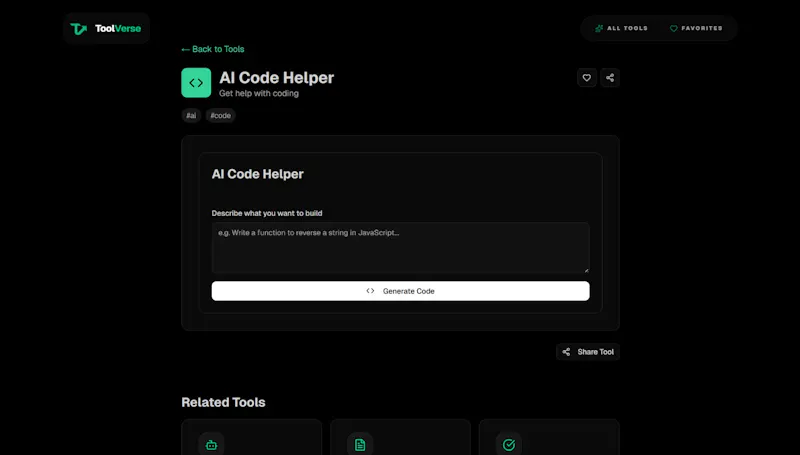Click the Generate Code button

pos(401,291)
